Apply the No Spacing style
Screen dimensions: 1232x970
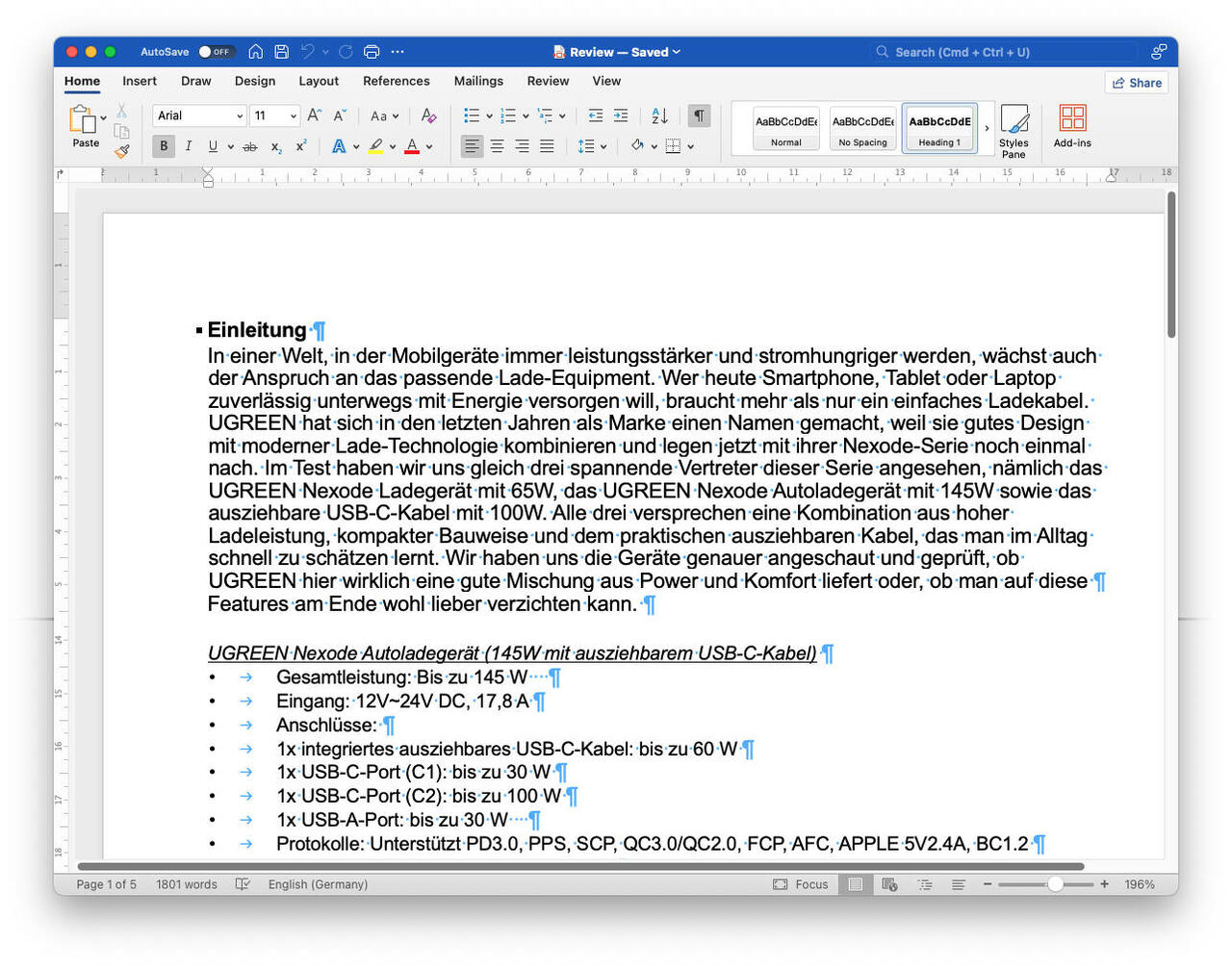[x=863, y=129]
